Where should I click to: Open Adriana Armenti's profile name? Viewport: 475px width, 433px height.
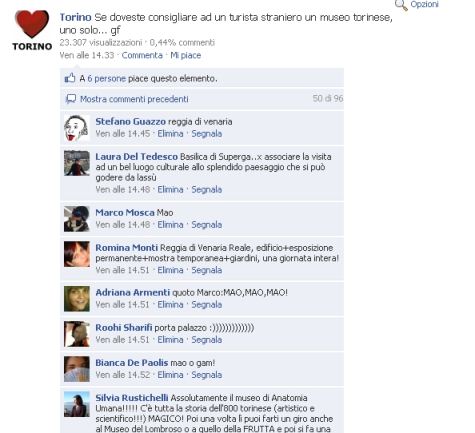(x=133, y=292)
